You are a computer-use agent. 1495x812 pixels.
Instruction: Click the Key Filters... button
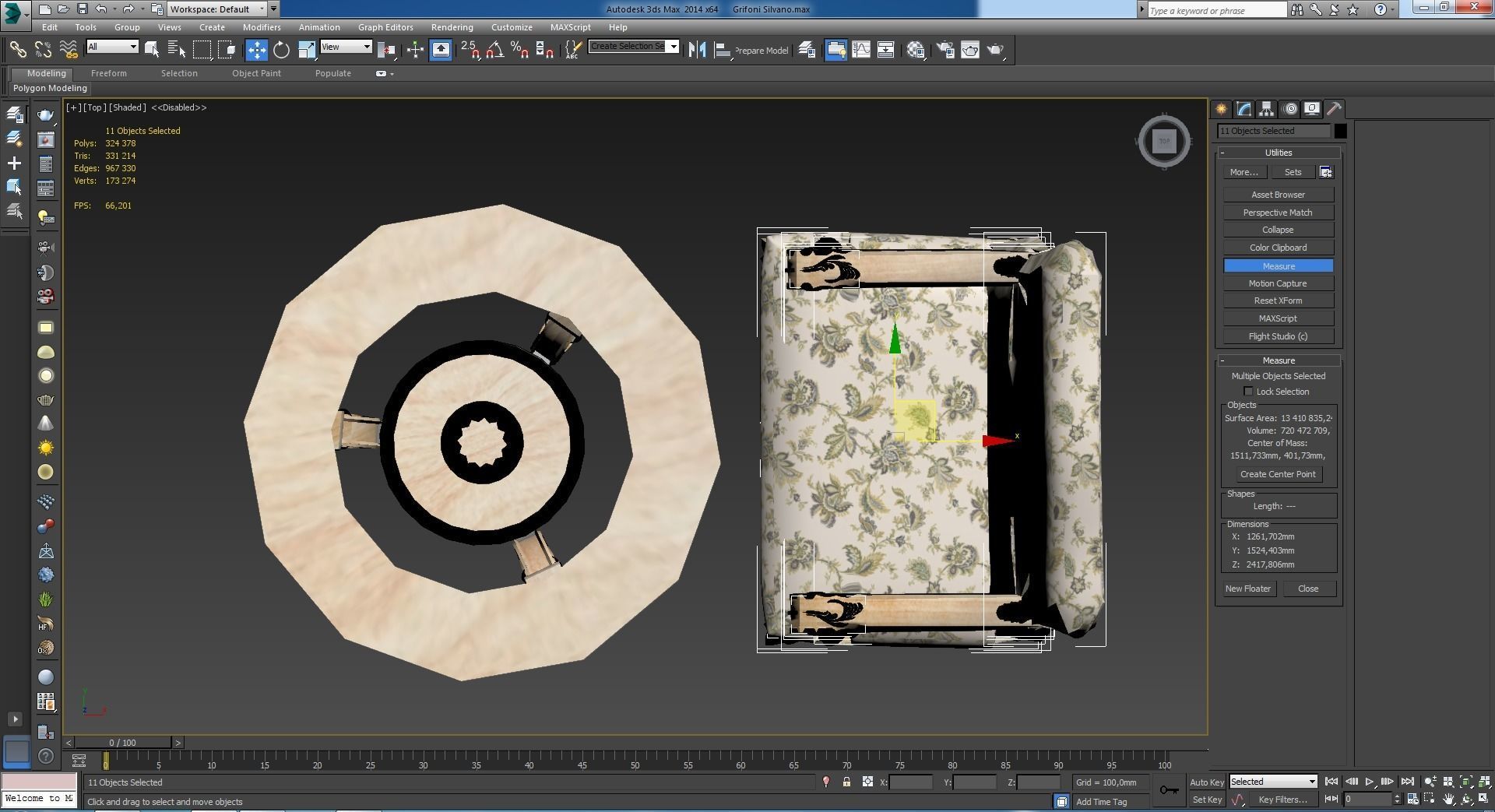[x=1282, y=800]
